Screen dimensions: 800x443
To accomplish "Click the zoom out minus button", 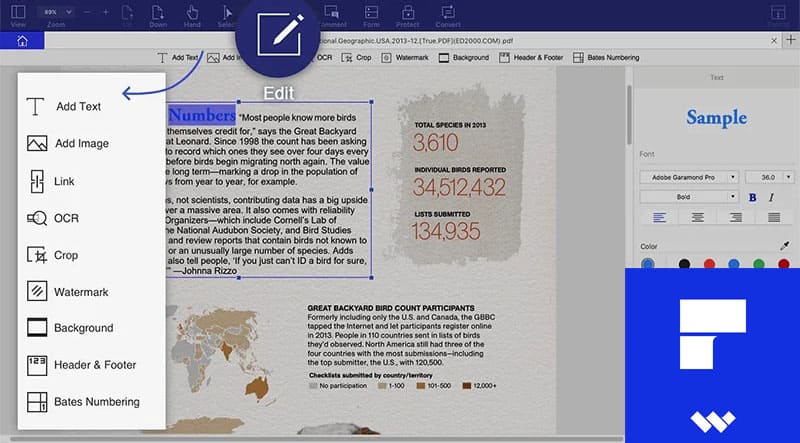I will [86, 12].
